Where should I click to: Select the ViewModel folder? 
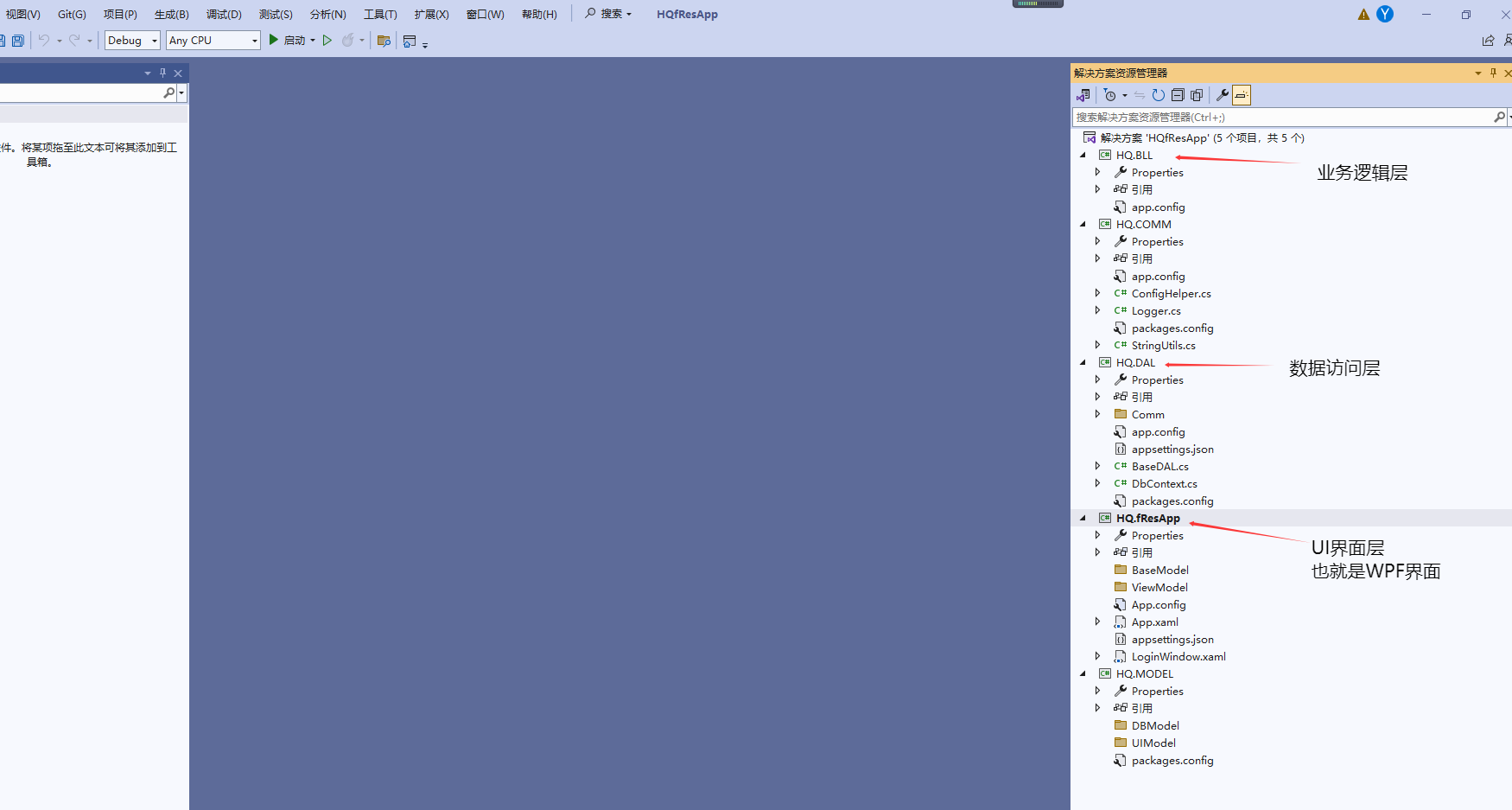(x=1159, y=588)
